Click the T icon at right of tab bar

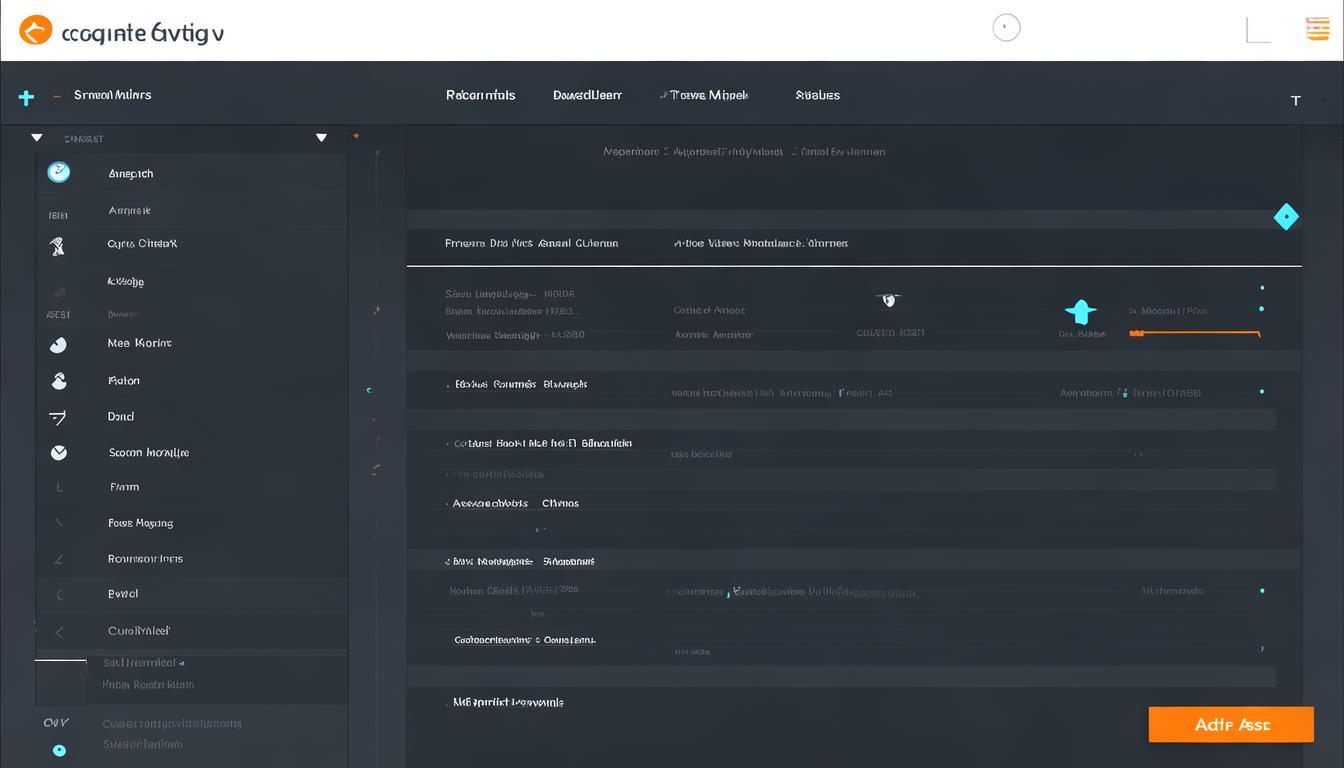(1295, 100)
